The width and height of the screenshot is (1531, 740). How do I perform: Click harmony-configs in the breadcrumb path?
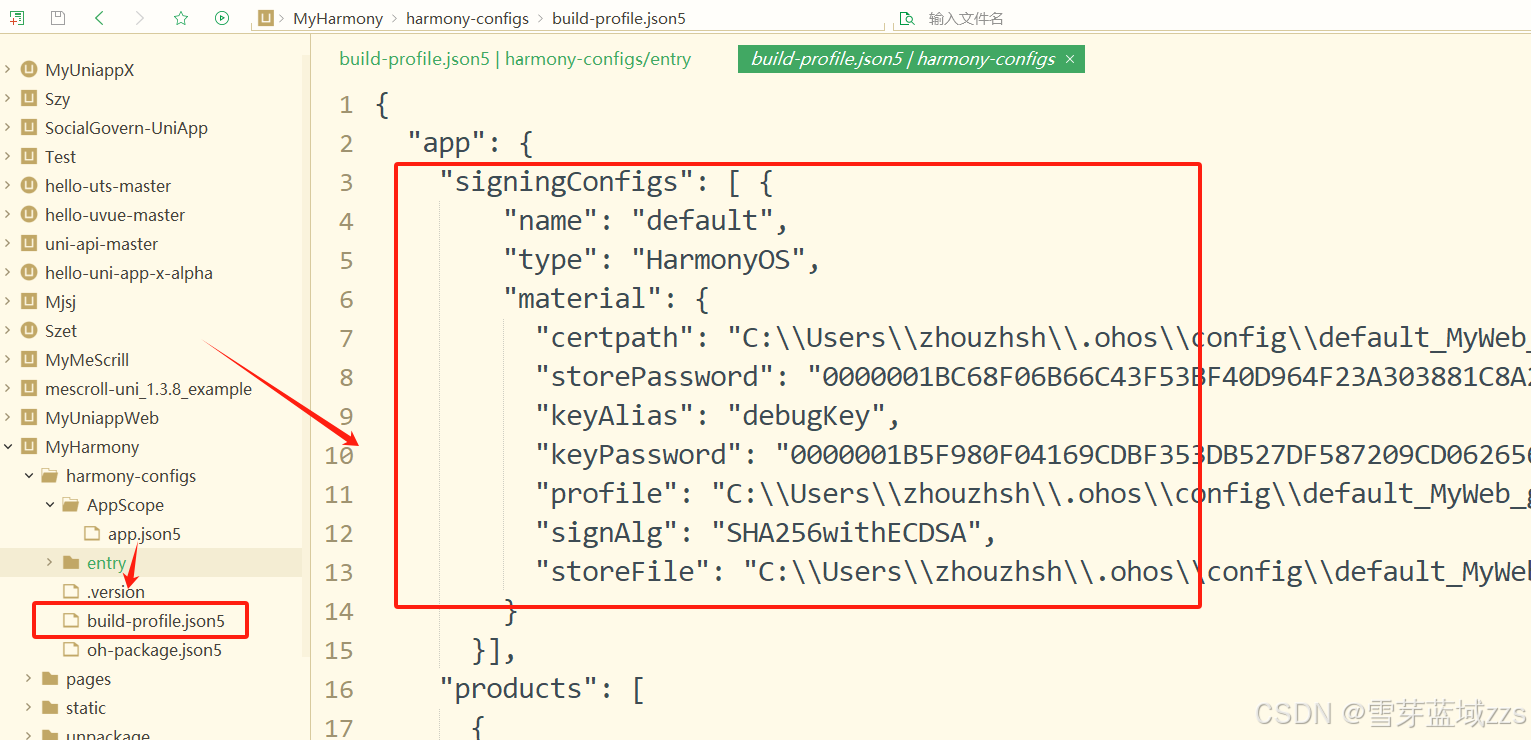[465, 18]
